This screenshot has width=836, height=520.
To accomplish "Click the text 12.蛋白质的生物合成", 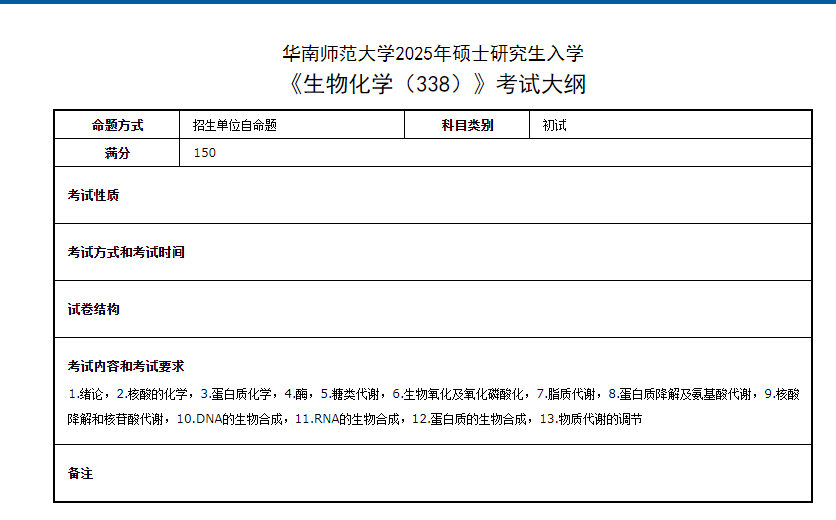I will 469,419.
